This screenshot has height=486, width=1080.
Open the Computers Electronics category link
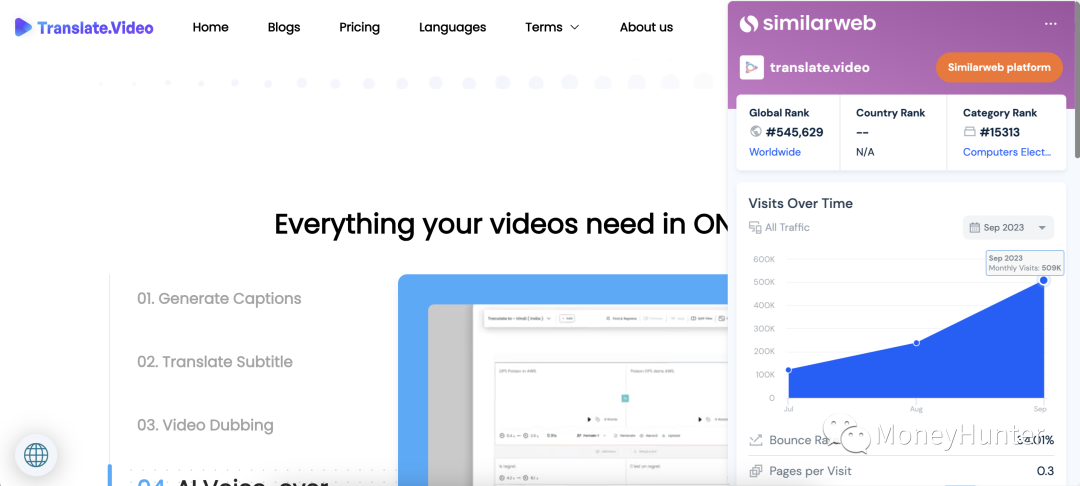[1006, 152]
